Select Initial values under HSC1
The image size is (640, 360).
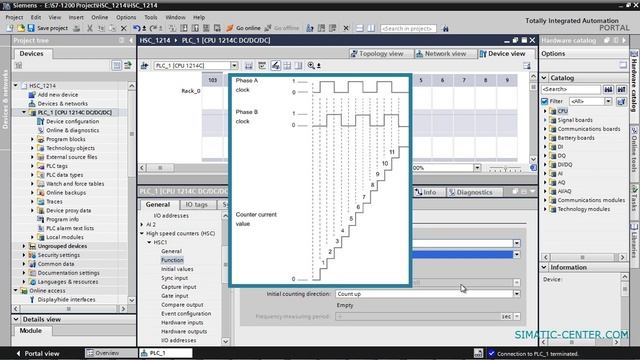coord(177,269)
